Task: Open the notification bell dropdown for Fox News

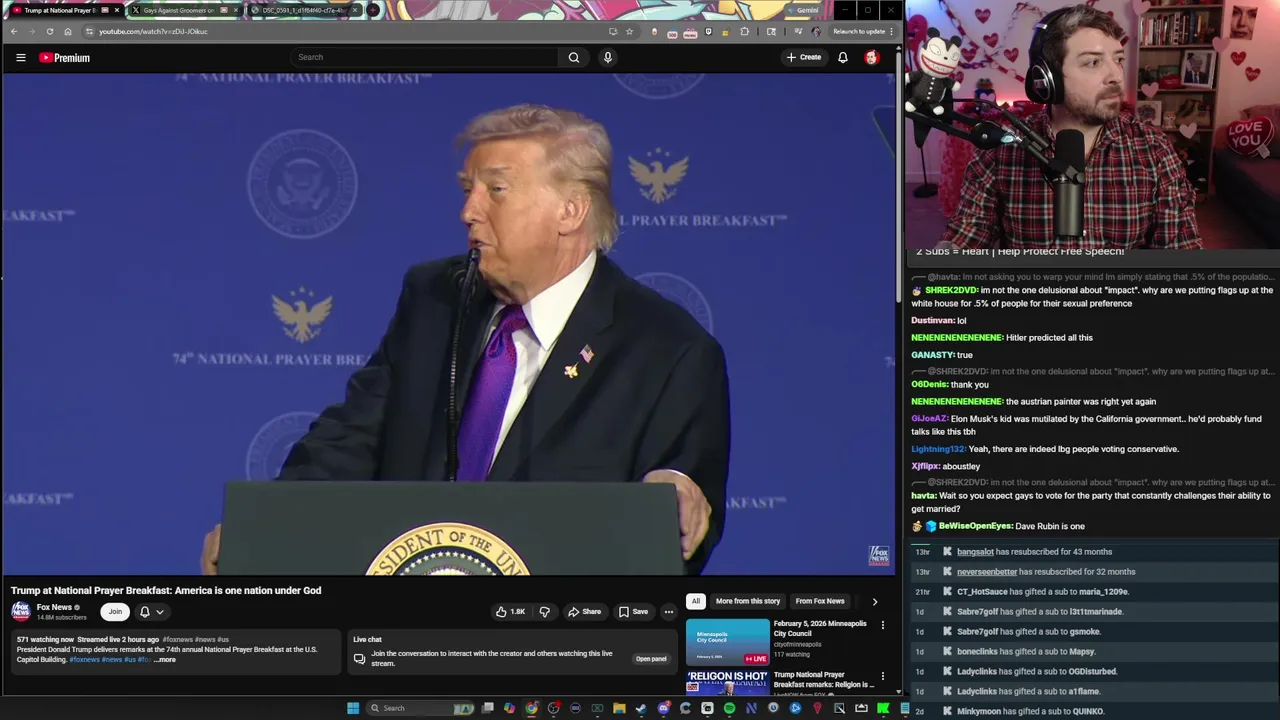Action: [150, 612]
